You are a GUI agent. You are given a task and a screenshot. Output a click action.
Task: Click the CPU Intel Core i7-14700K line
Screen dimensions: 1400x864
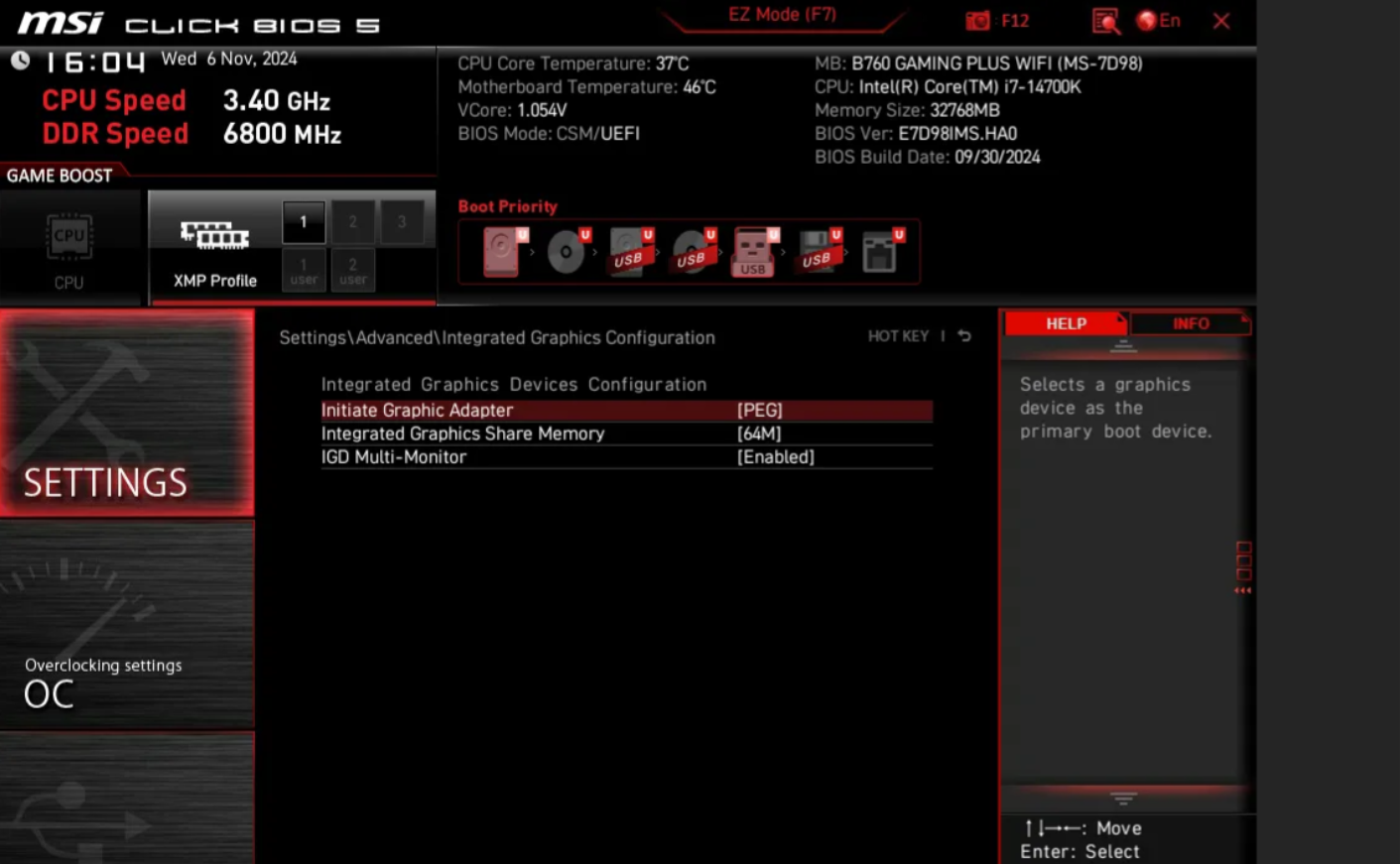[948, 87]
